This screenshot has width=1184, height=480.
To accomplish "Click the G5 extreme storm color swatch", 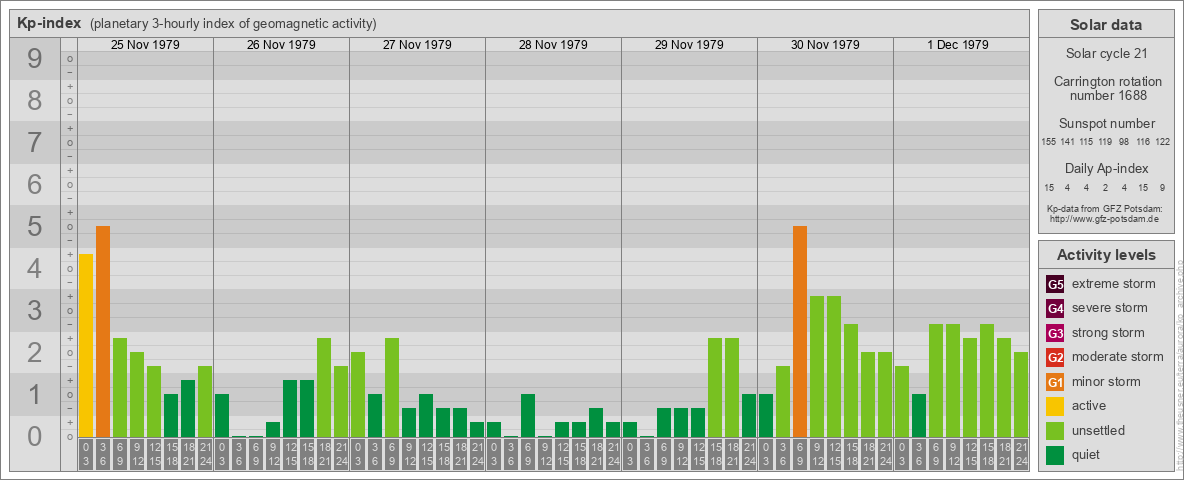I will tap(1055, 285).
